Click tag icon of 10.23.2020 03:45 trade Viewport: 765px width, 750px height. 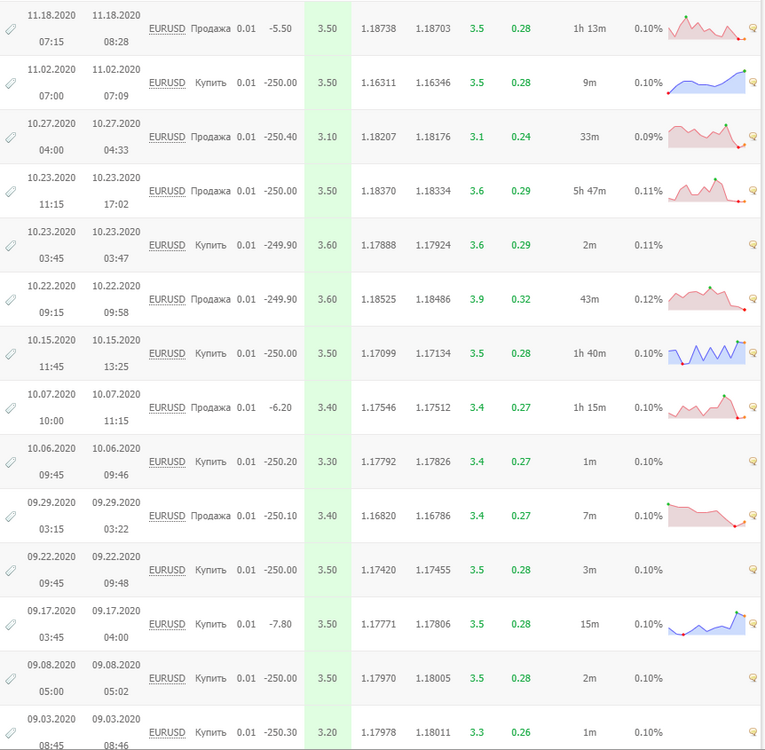11,246
